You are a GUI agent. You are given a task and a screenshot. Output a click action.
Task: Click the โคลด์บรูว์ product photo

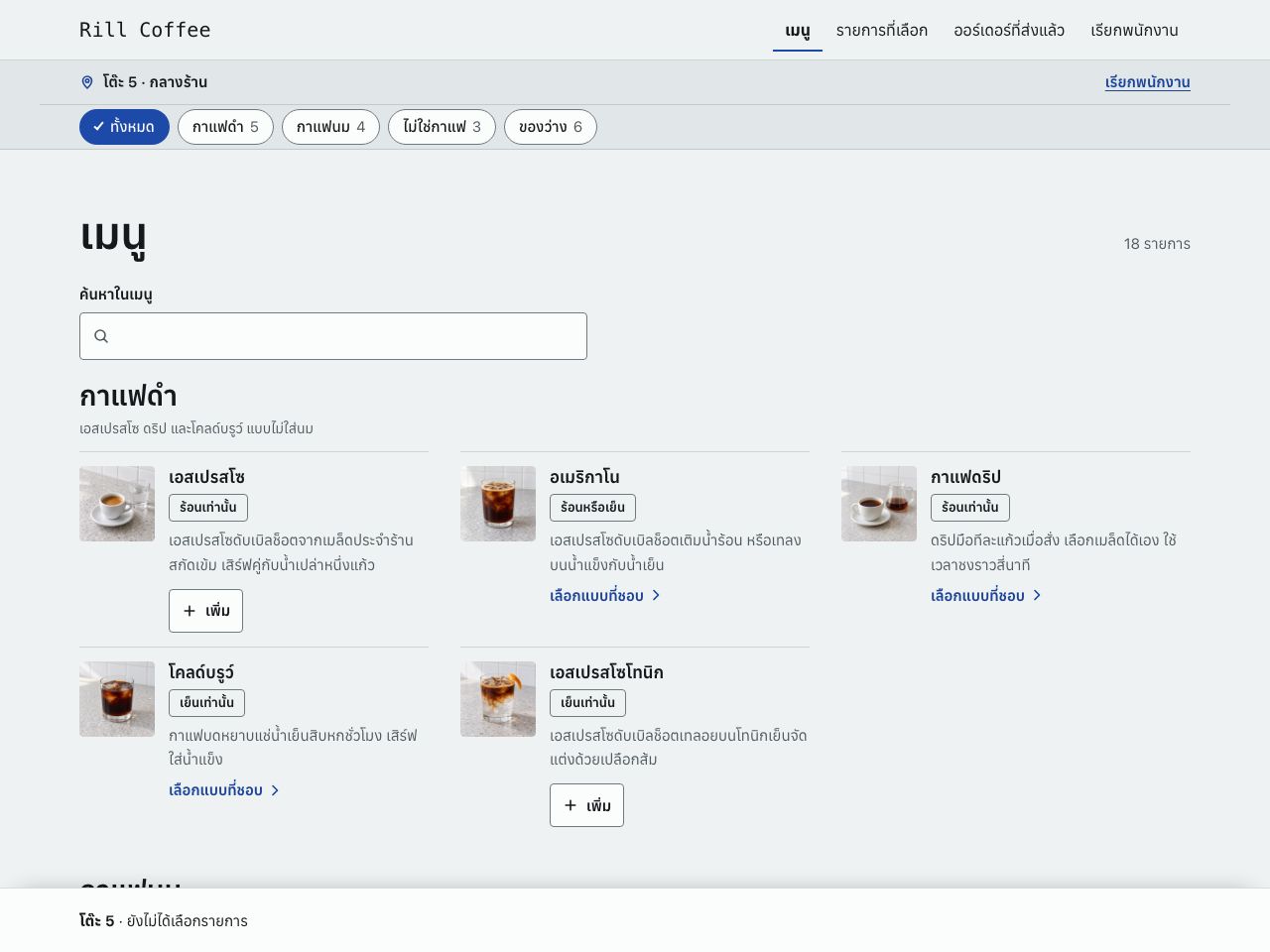tap(117, 699)
